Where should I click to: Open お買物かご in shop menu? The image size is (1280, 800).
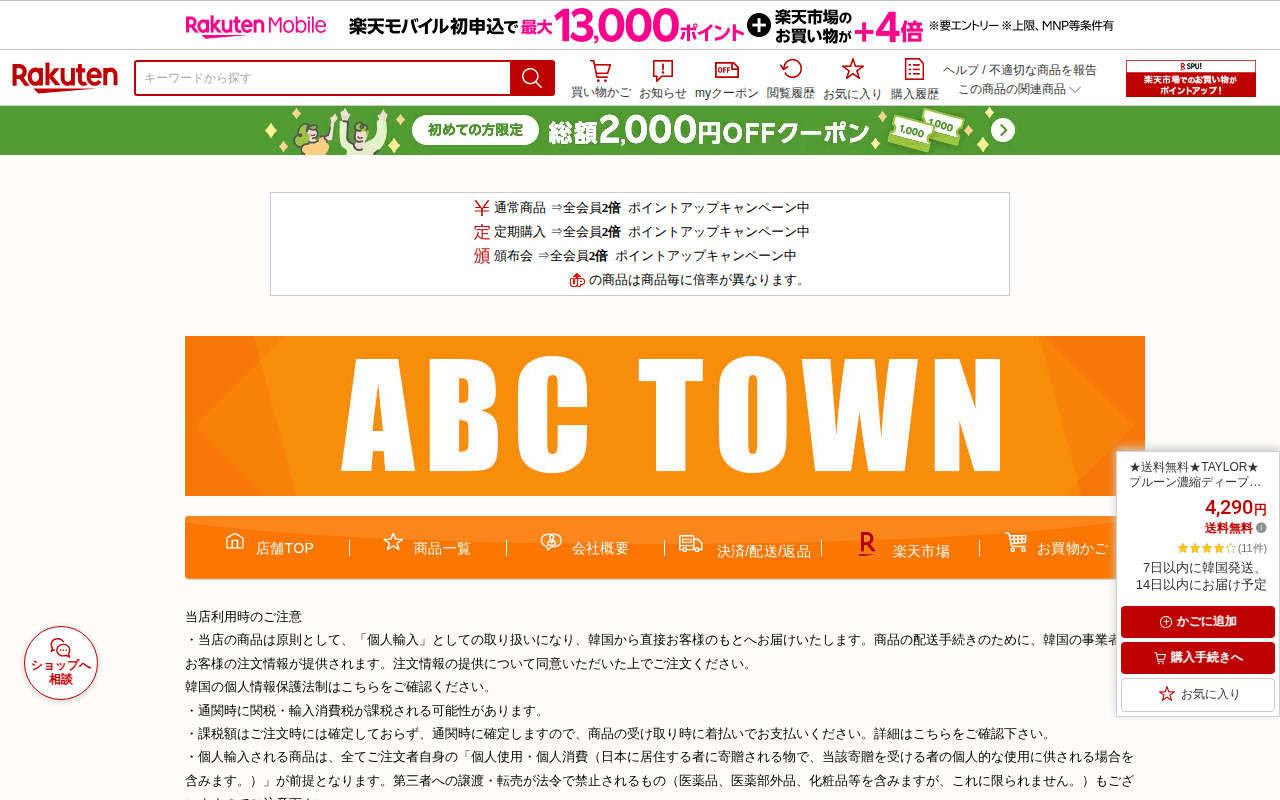point(1072,548)
